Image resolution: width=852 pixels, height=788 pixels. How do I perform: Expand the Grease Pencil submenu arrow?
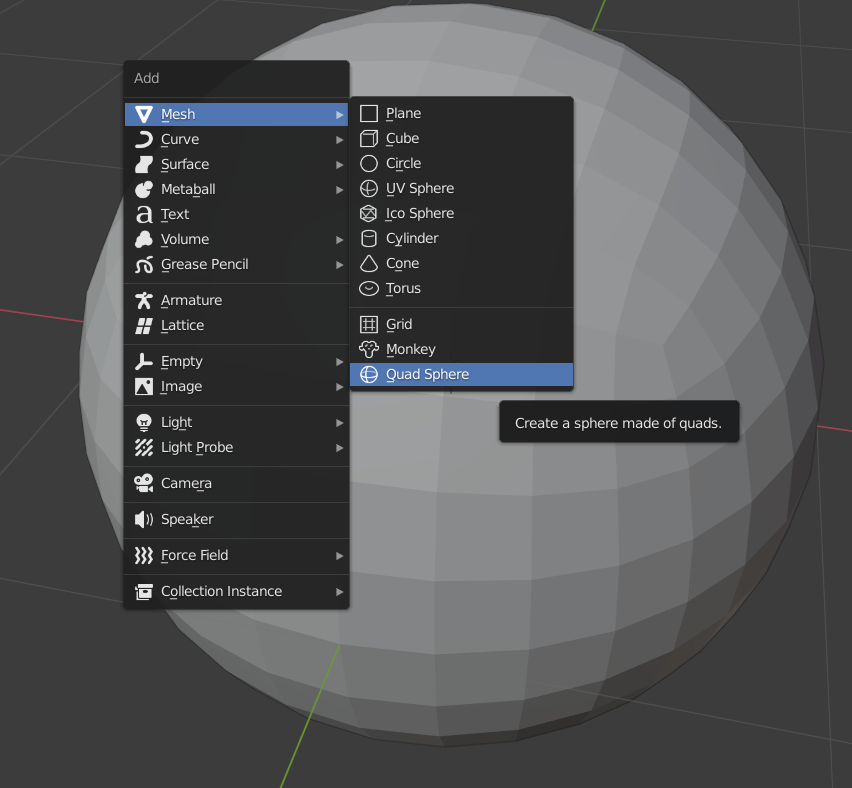(x=340, y=265)
